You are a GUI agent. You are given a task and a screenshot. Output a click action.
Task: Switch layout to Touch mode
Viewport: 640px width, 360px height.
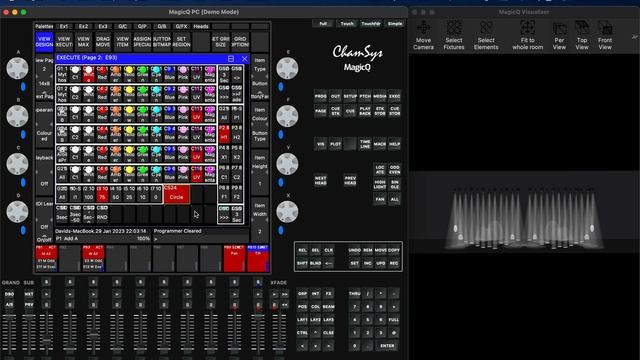(347, 24)
